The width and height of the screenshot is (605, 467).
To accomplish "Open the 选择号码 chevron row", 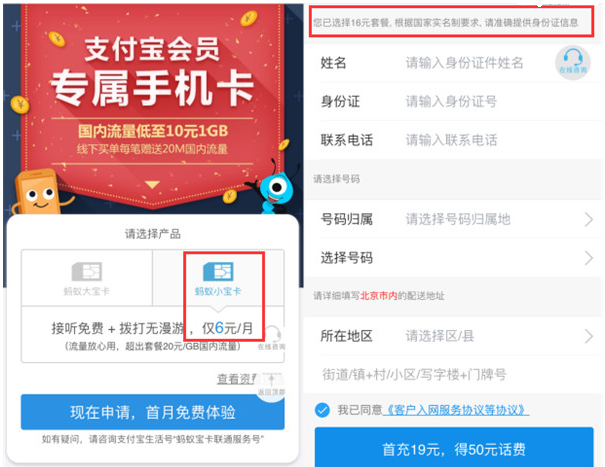I will (455, 258).
